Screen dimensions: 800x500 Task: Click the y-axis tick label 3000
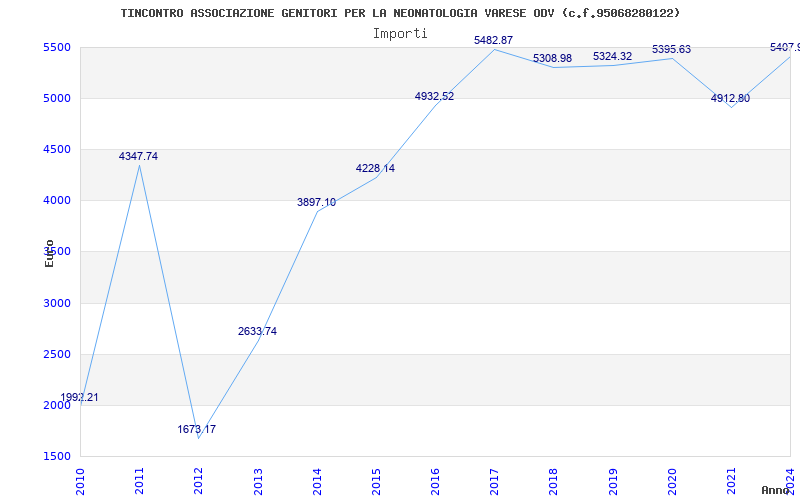[57, 303]
